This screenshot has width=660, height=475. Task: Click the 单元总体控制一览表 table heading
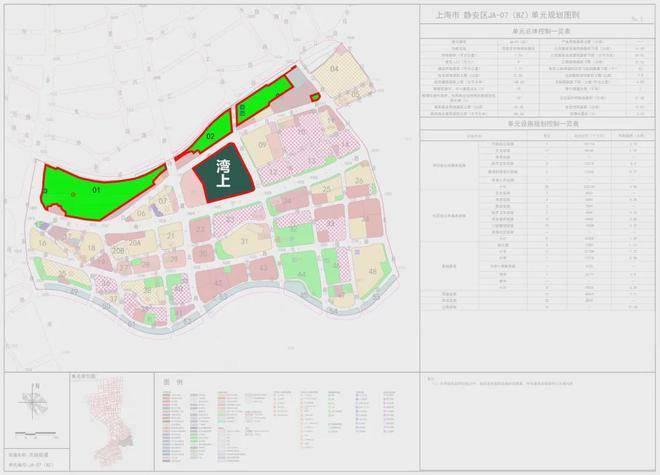[541, 31]
